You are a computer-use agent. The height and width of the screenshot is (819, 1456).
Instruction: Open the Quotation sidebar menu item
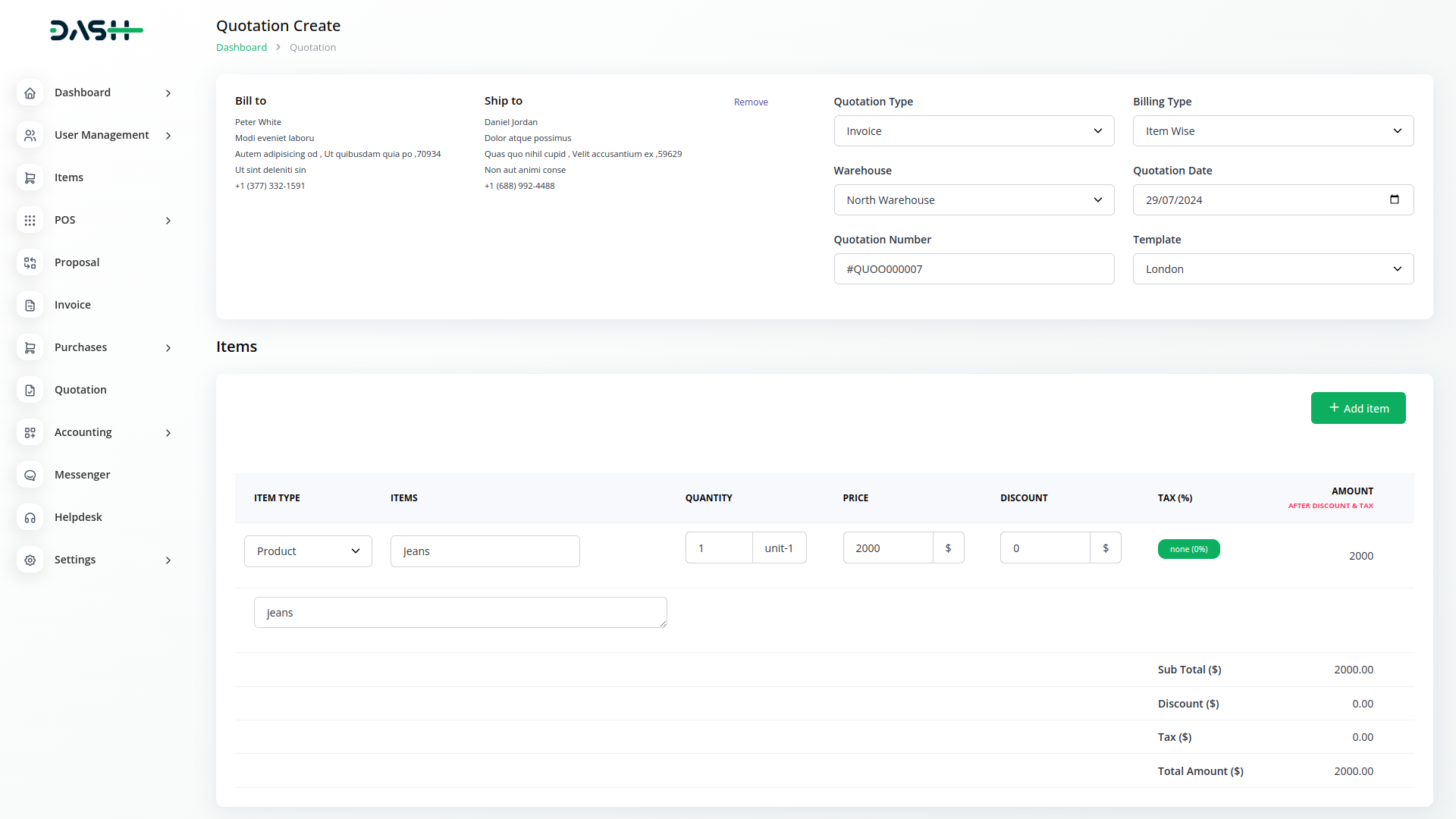(x=80, y=390)
